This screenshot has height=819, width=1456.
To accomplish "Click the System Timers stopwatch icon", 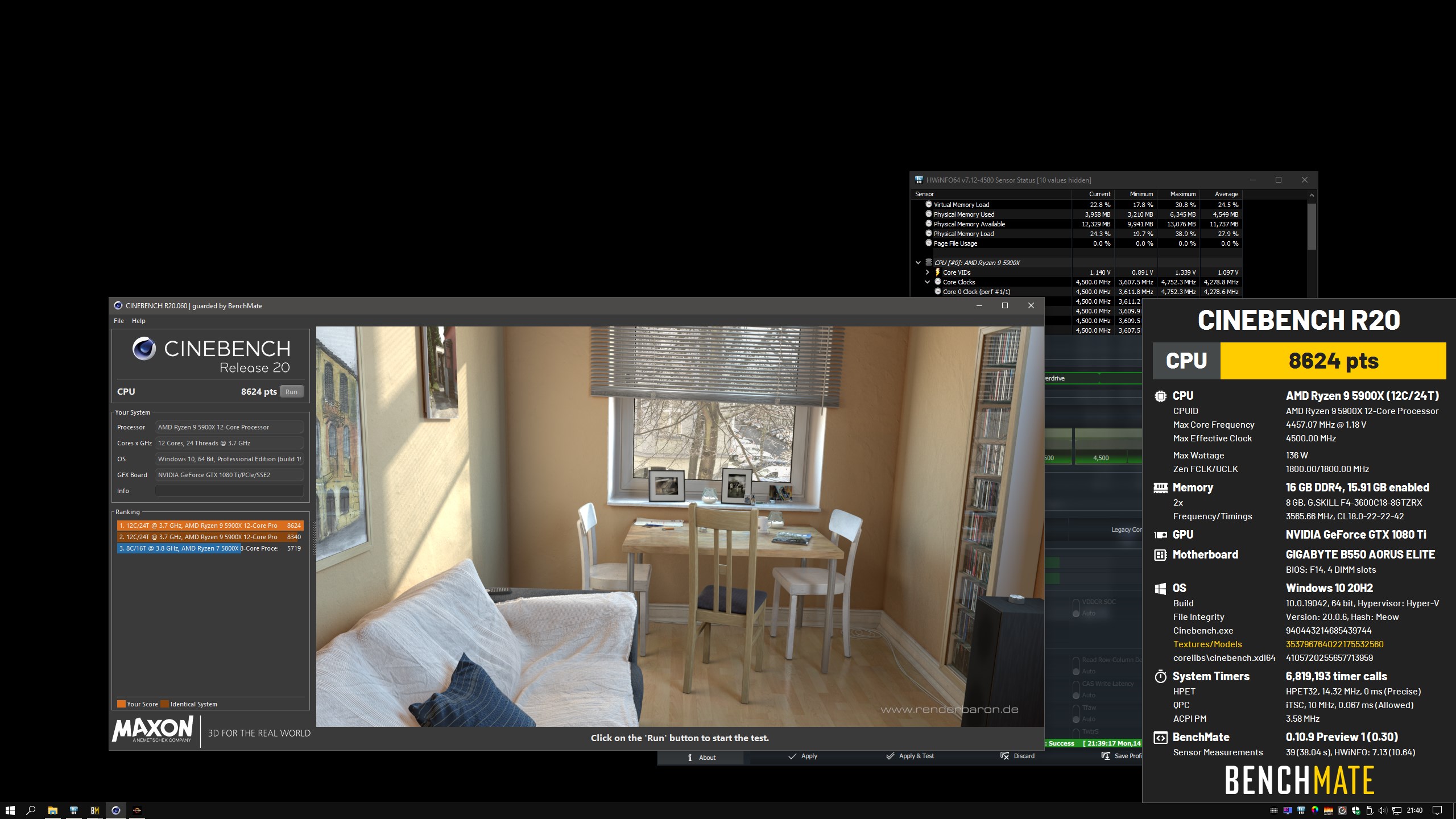I will pos(1160,676).
